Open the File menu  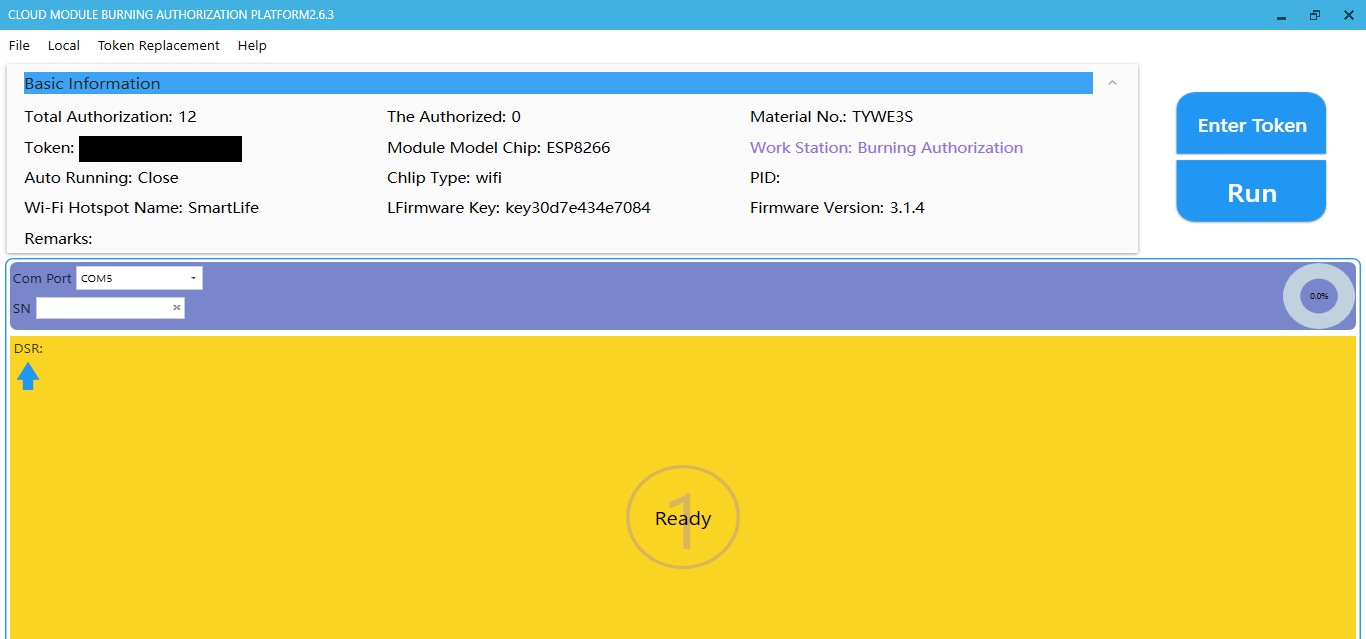tap(19, 45)
